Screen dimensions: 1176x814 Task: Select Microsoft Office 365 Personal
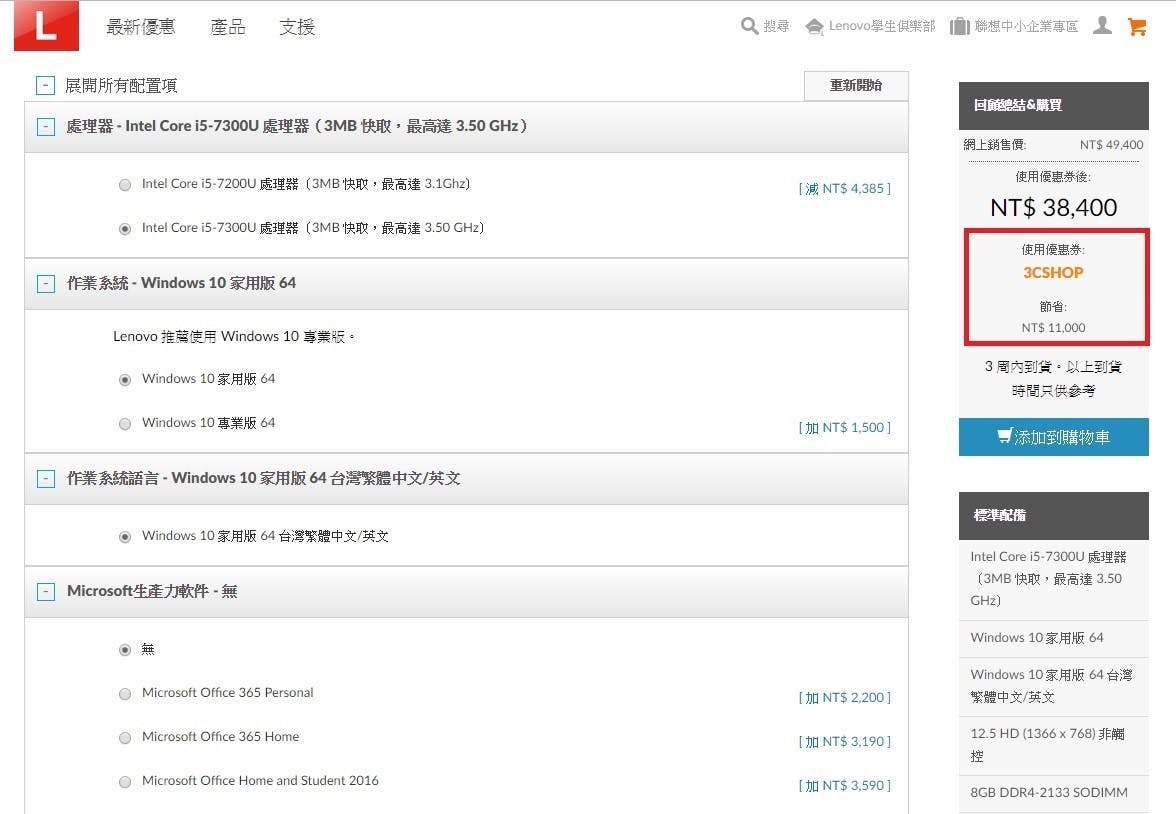[124, 694]
